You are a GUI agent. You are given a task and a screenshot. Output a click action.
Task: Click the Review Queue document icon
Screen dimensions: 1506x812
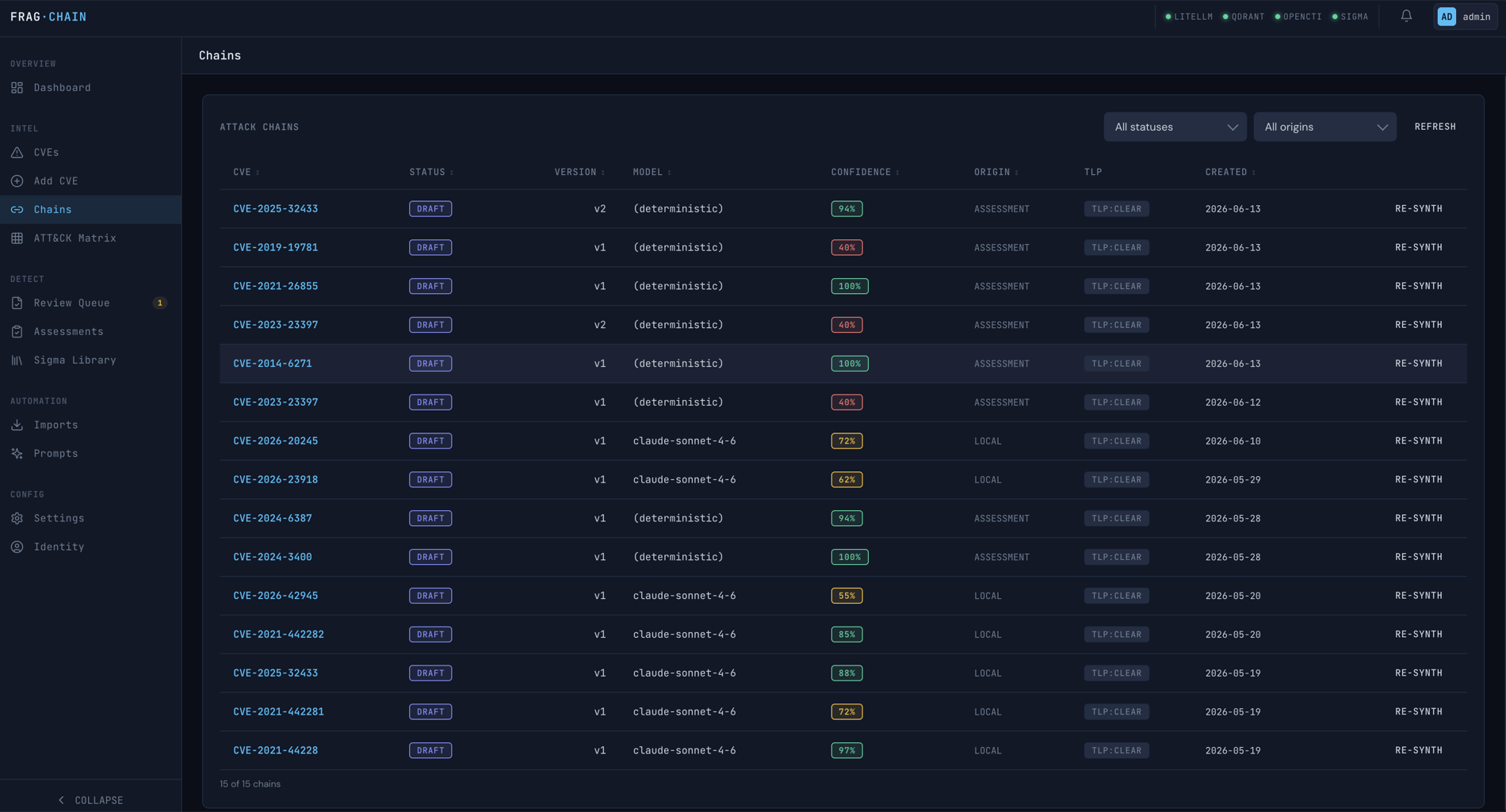tap(17, 303)
